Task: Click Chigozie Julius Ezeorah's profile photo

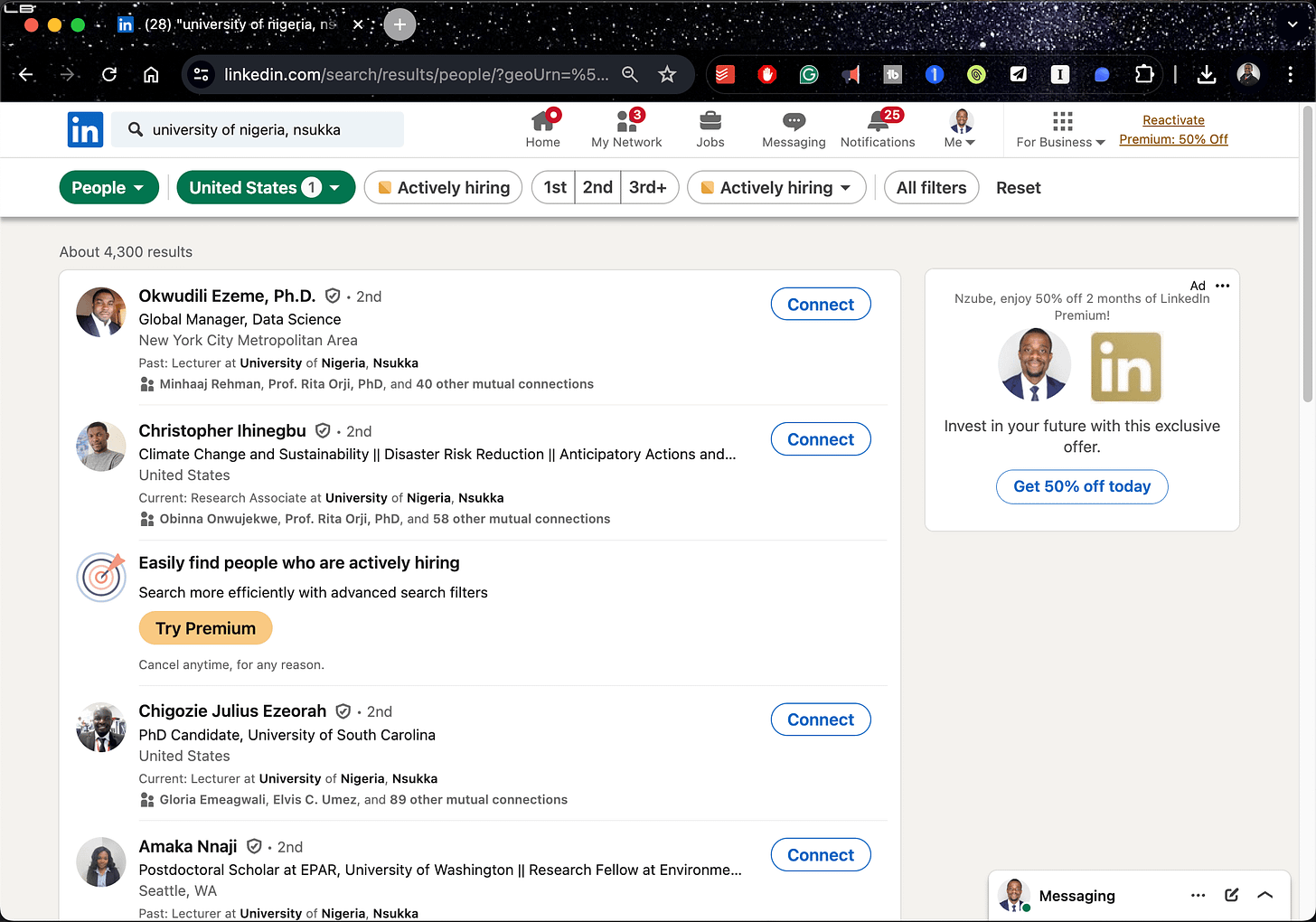Action: pos(101,727)
